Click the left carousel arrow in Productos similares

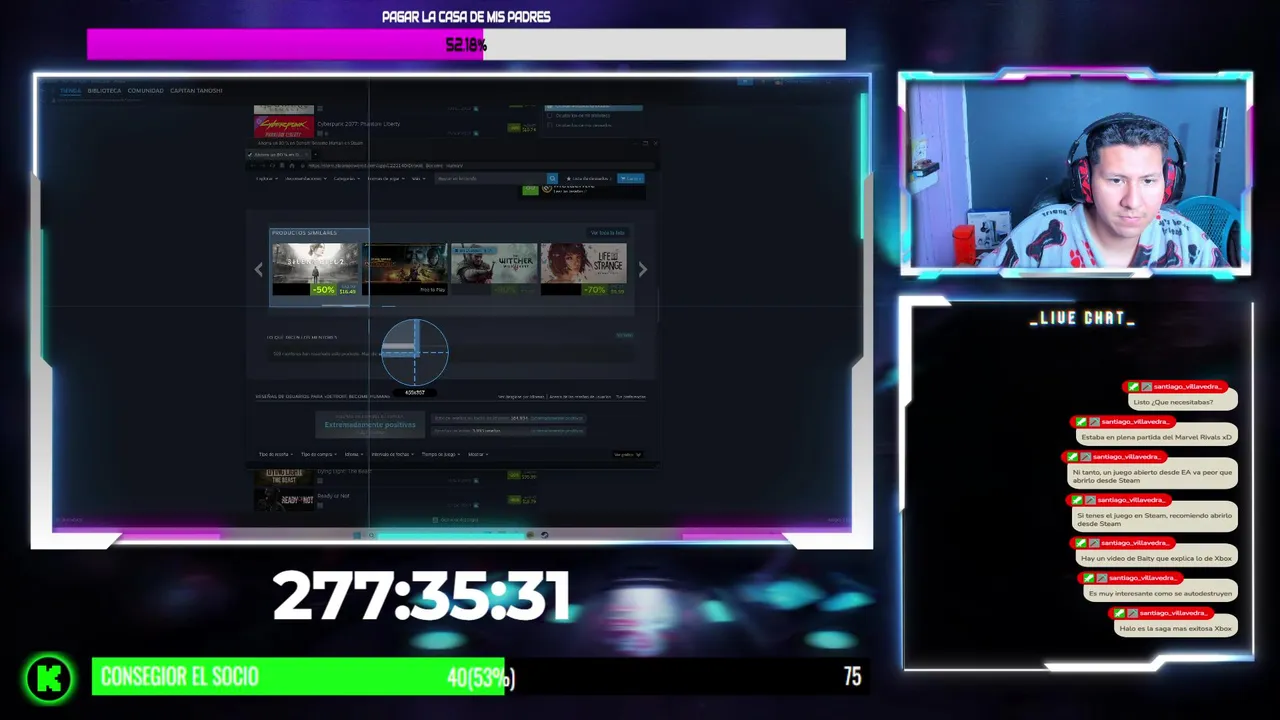tap(258, 269)
